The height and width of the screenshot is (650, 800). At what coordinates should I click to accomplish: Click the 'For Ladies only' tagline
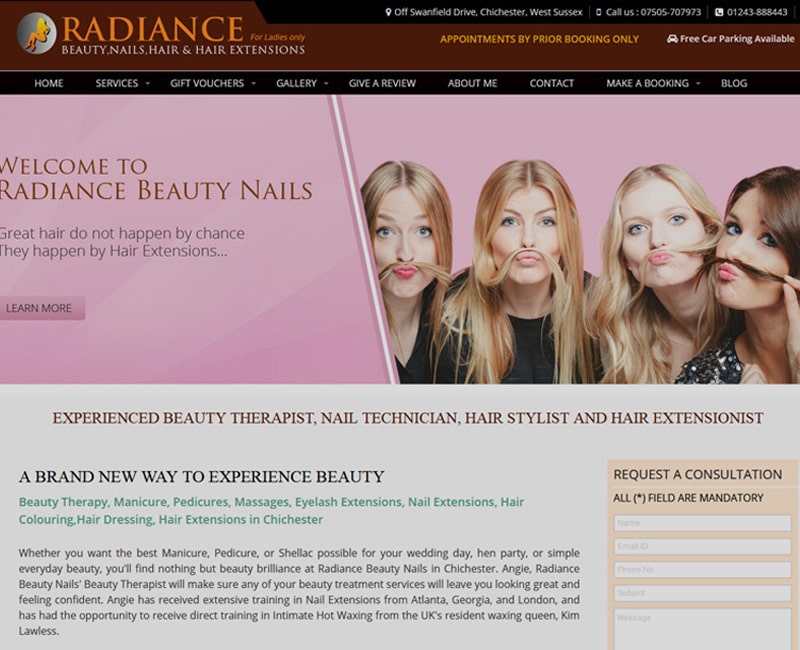tap(278, 37)
